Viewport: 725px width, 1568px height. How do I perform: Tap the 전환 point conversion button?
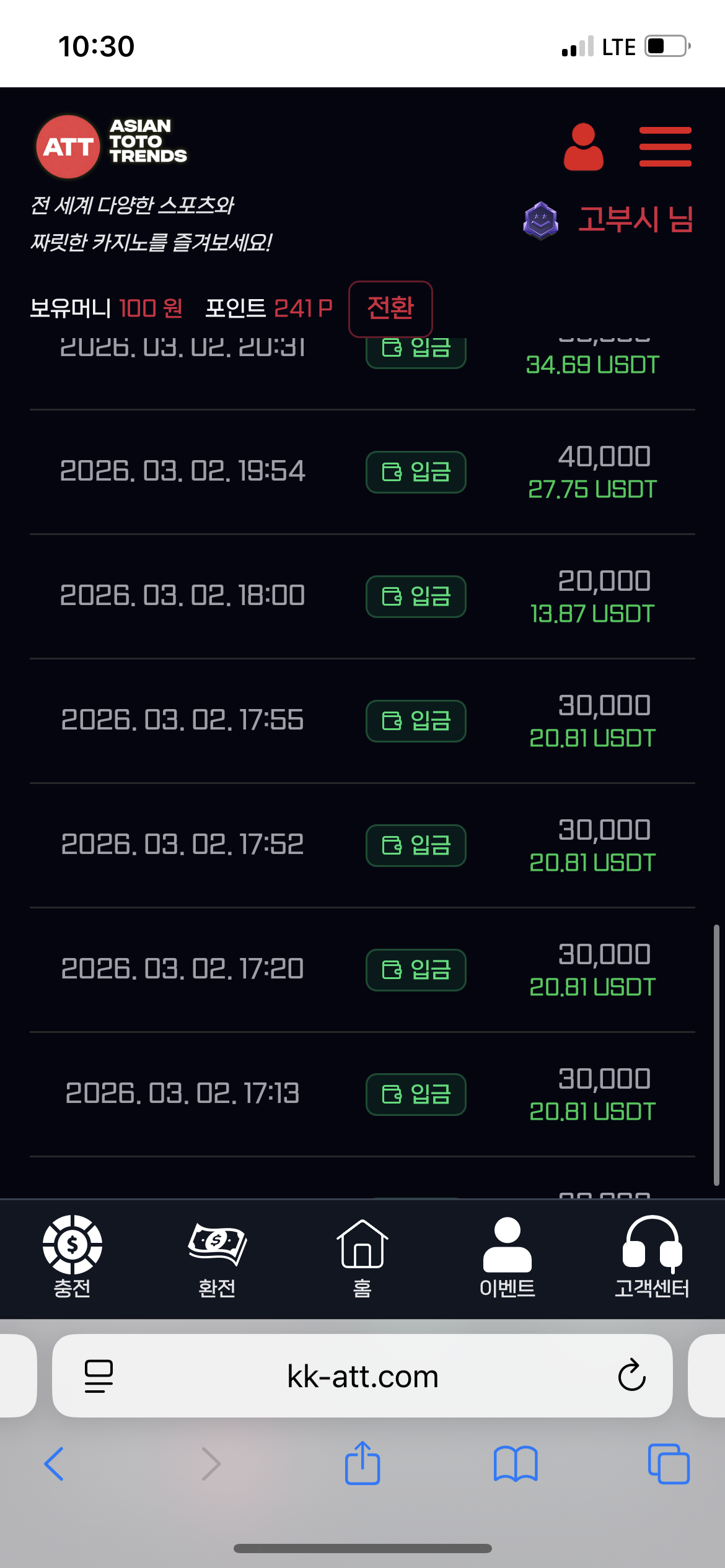pos(390,308)
